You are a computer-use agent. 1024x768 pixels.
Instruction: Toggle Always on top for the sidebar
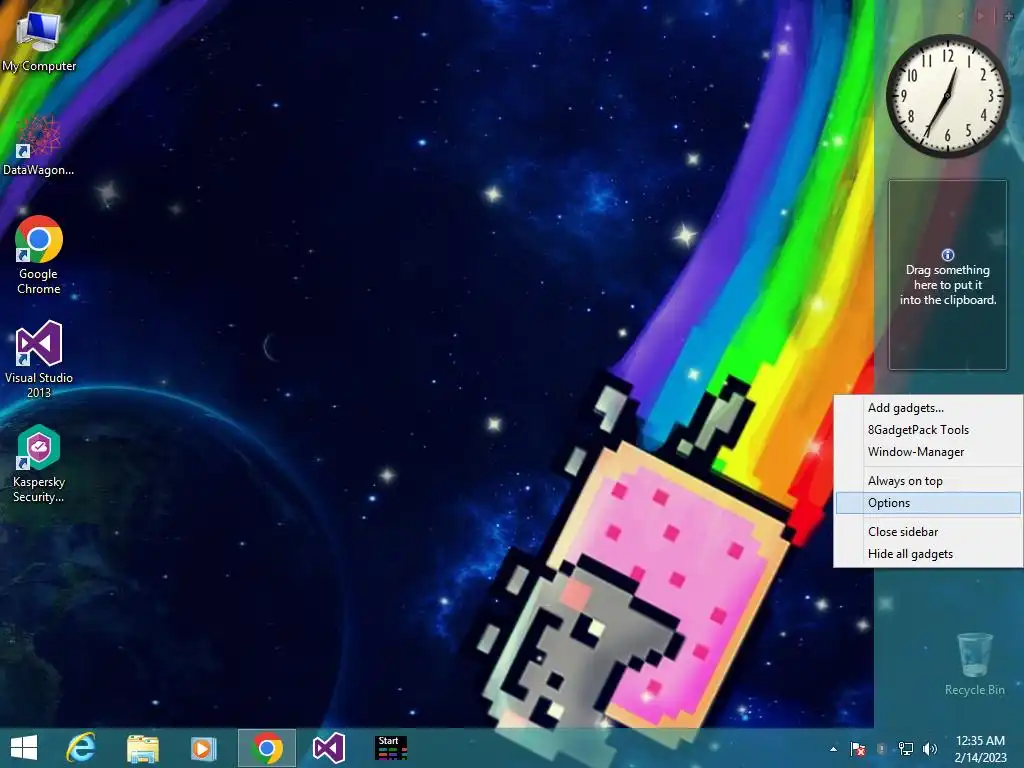(928, 481)
